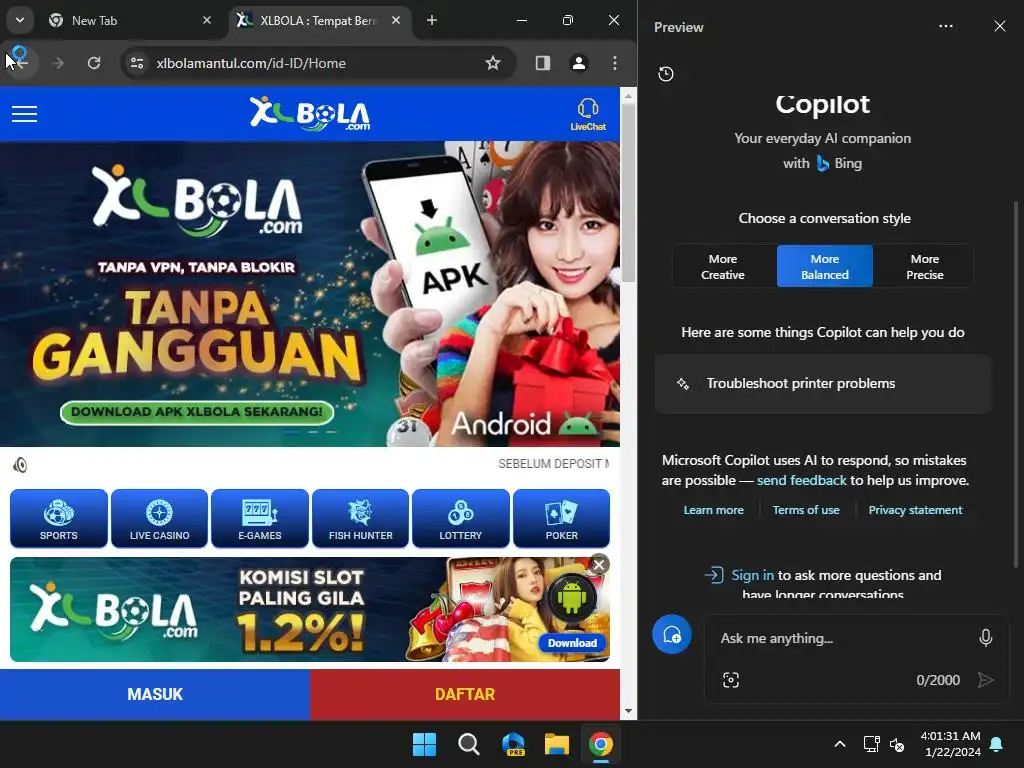Click the XLBOLA.com header logo
The width and height of the screenshot is (1024, 768).
point(310,114)
